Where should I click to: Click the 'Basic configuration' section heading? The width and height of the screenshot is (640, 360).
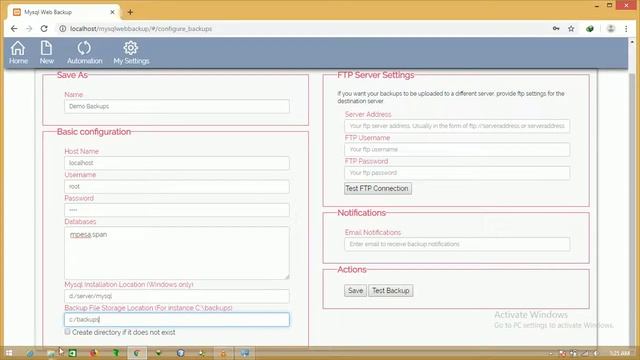tap(94, 132)
